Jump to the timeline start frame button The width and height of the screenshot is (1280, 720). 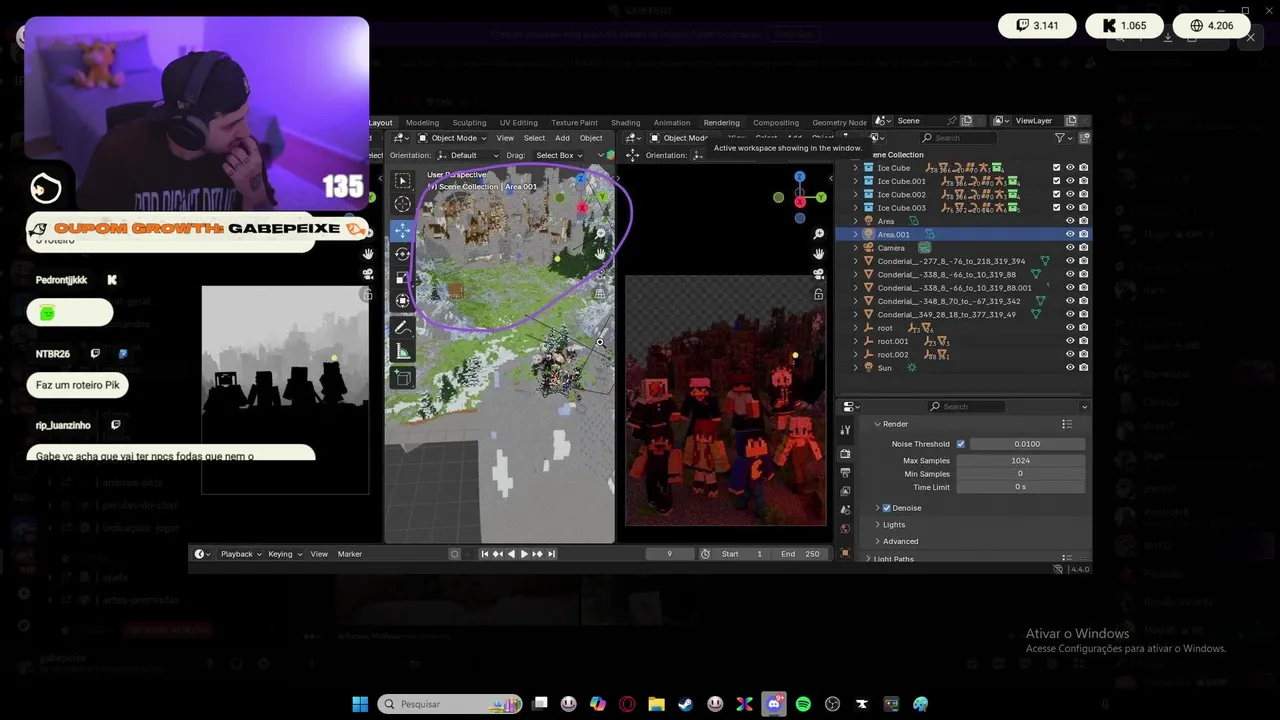[x=485, y=554]
